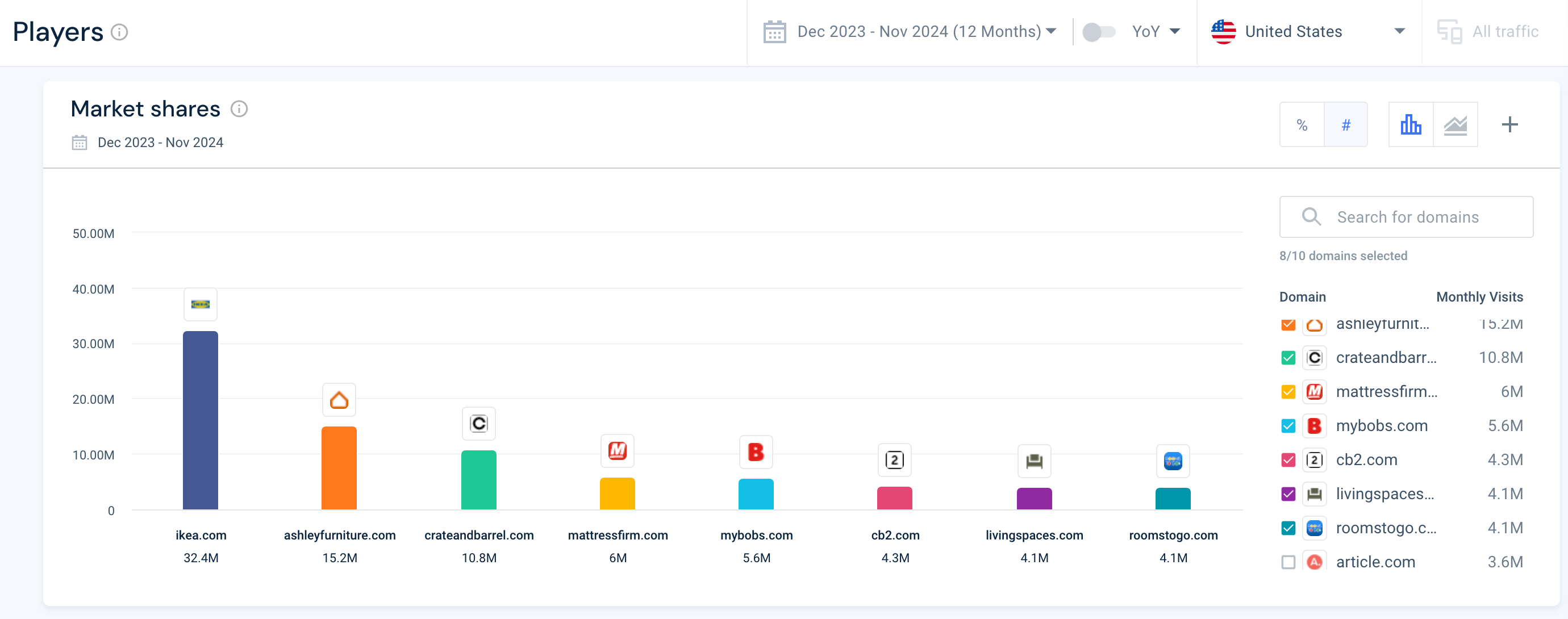Check the article.com domain checkbox

coord(1288,562)
